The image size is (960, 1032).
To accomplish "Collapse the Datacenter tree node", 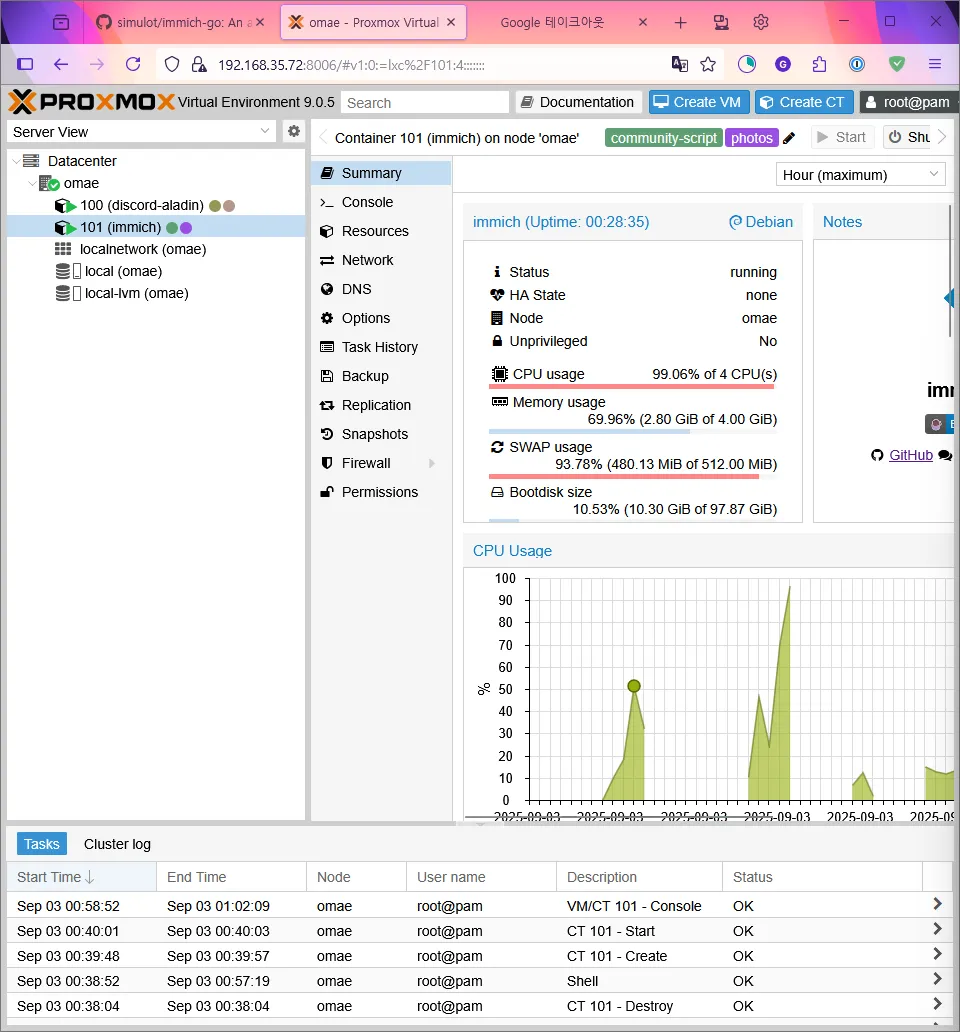I will (x=16, y=161).
